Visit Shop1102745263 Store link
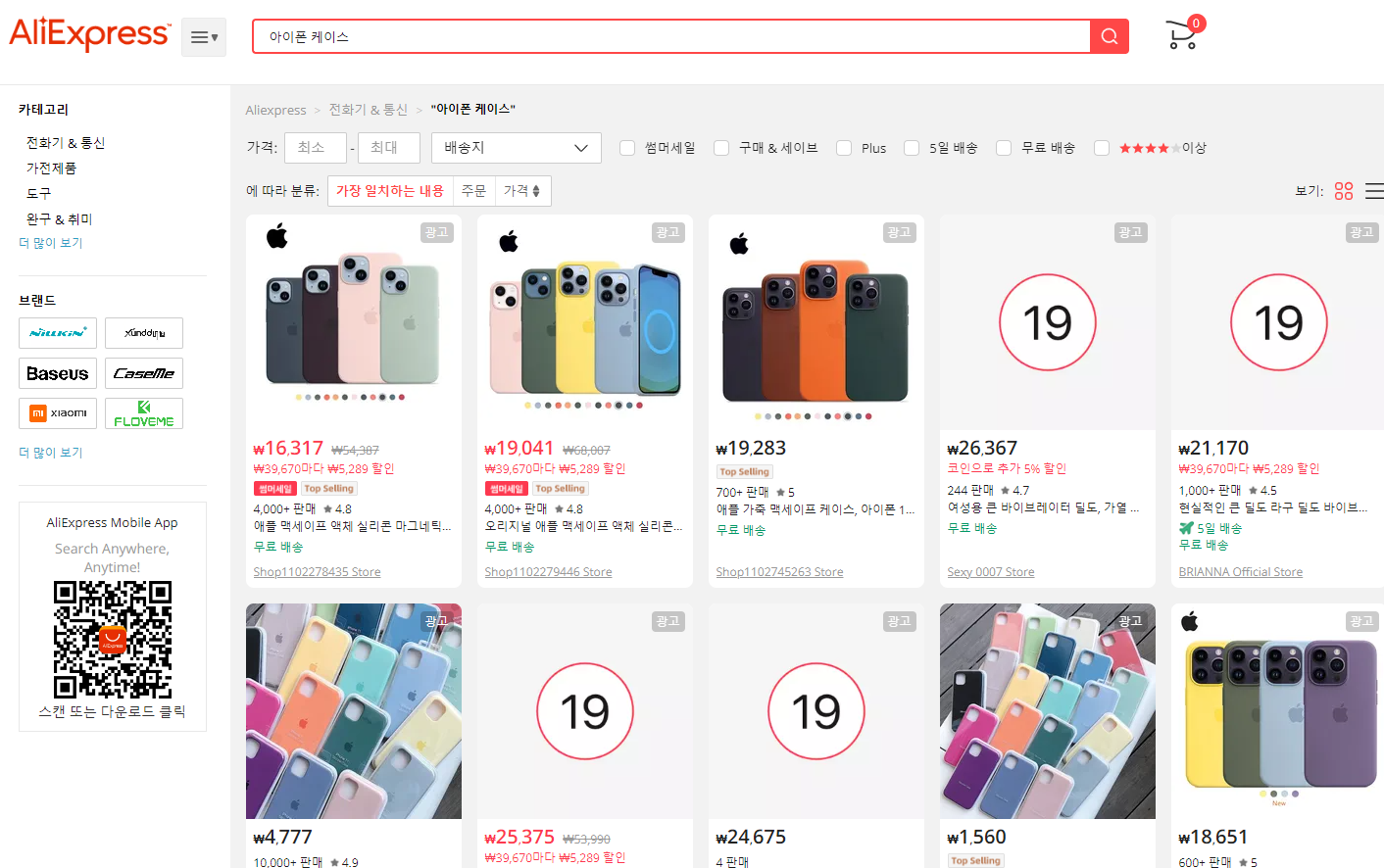 [x=779, y=572]
